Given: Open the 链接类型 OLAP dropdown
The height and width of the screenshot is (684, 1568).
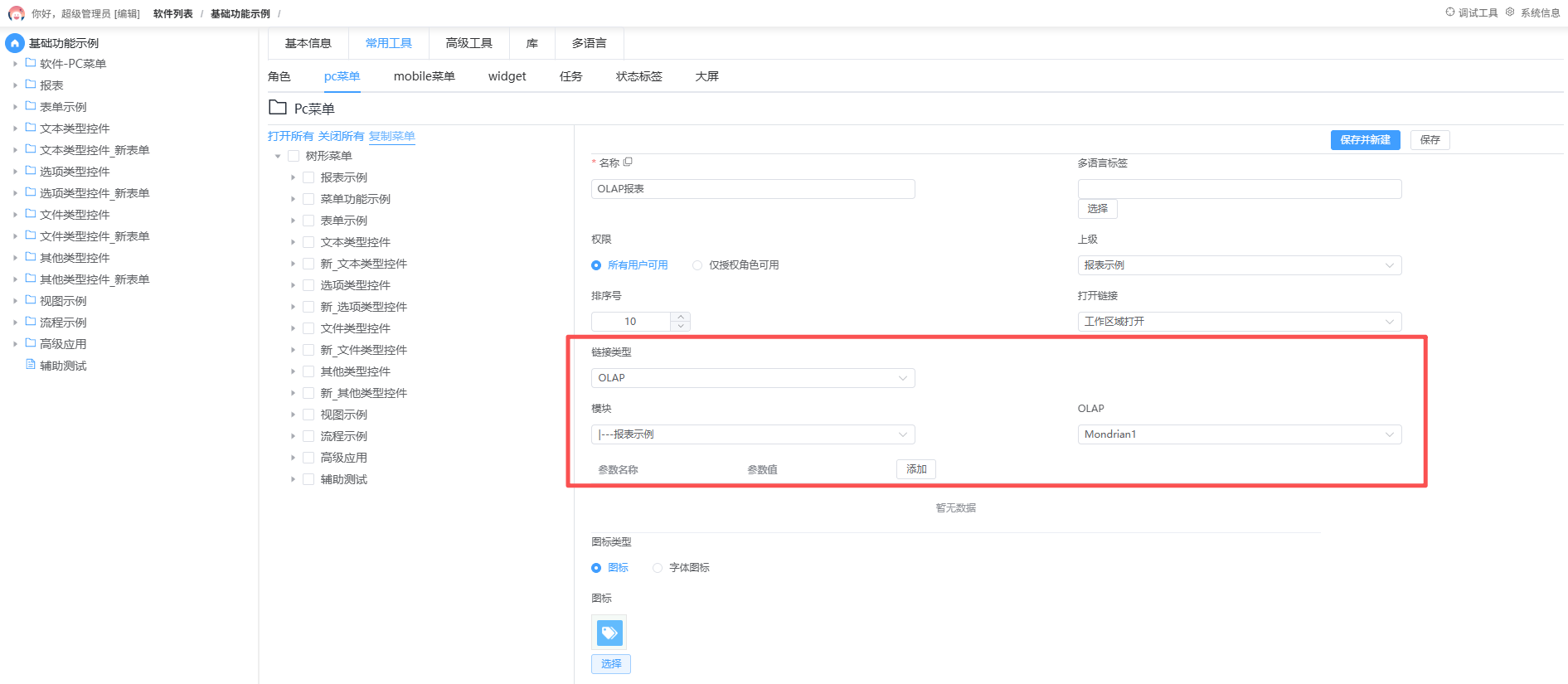Looking at the screenshot, I should click(x=753, y=378).
